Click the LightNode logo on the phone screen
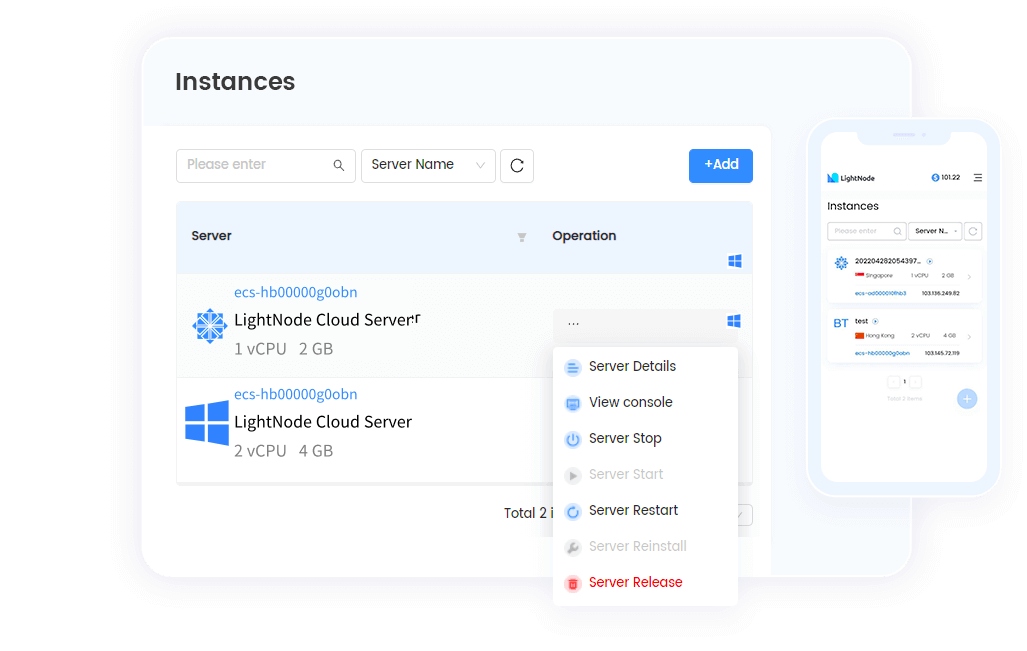 coord(851,178)
